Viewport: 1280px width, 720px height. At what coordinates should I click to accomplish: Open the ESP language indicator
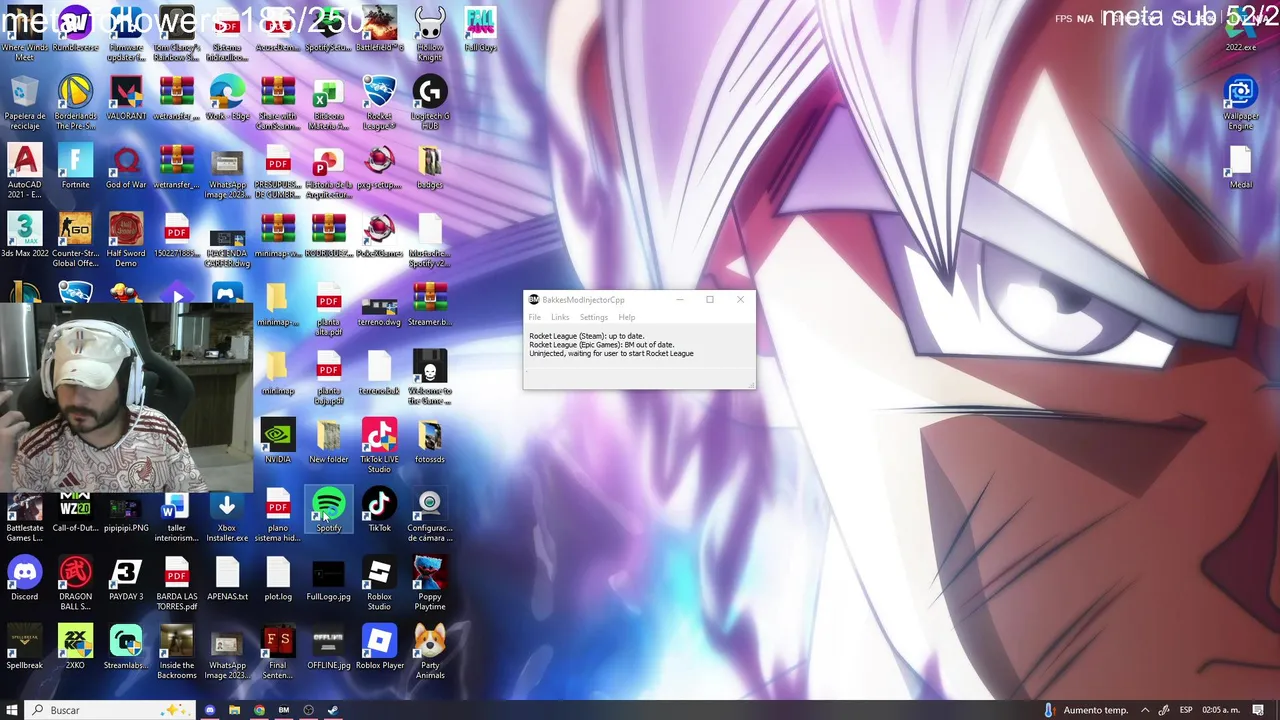(1186, 710)
